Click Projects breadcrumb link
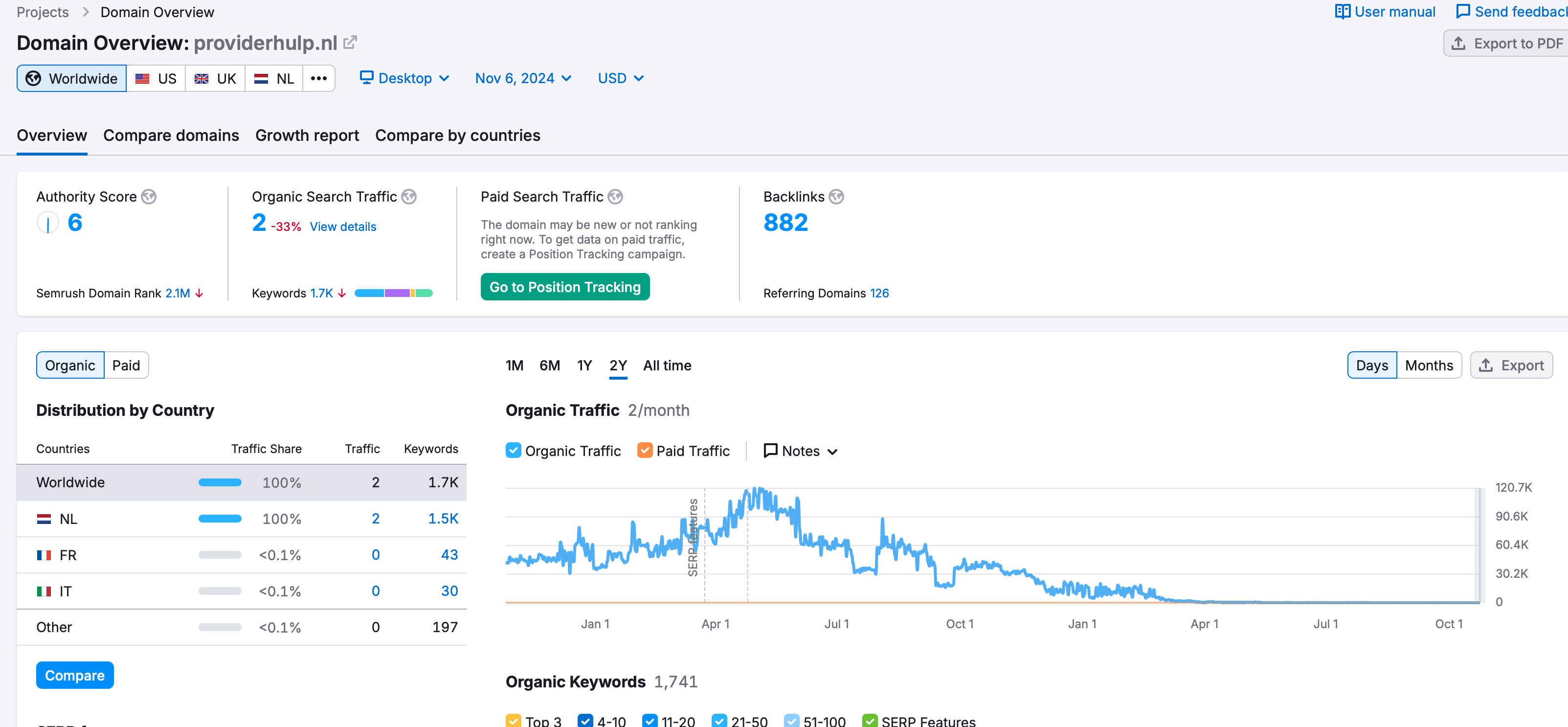The height and width of the screenshot is (727, 1568). (x=43, y=12)
